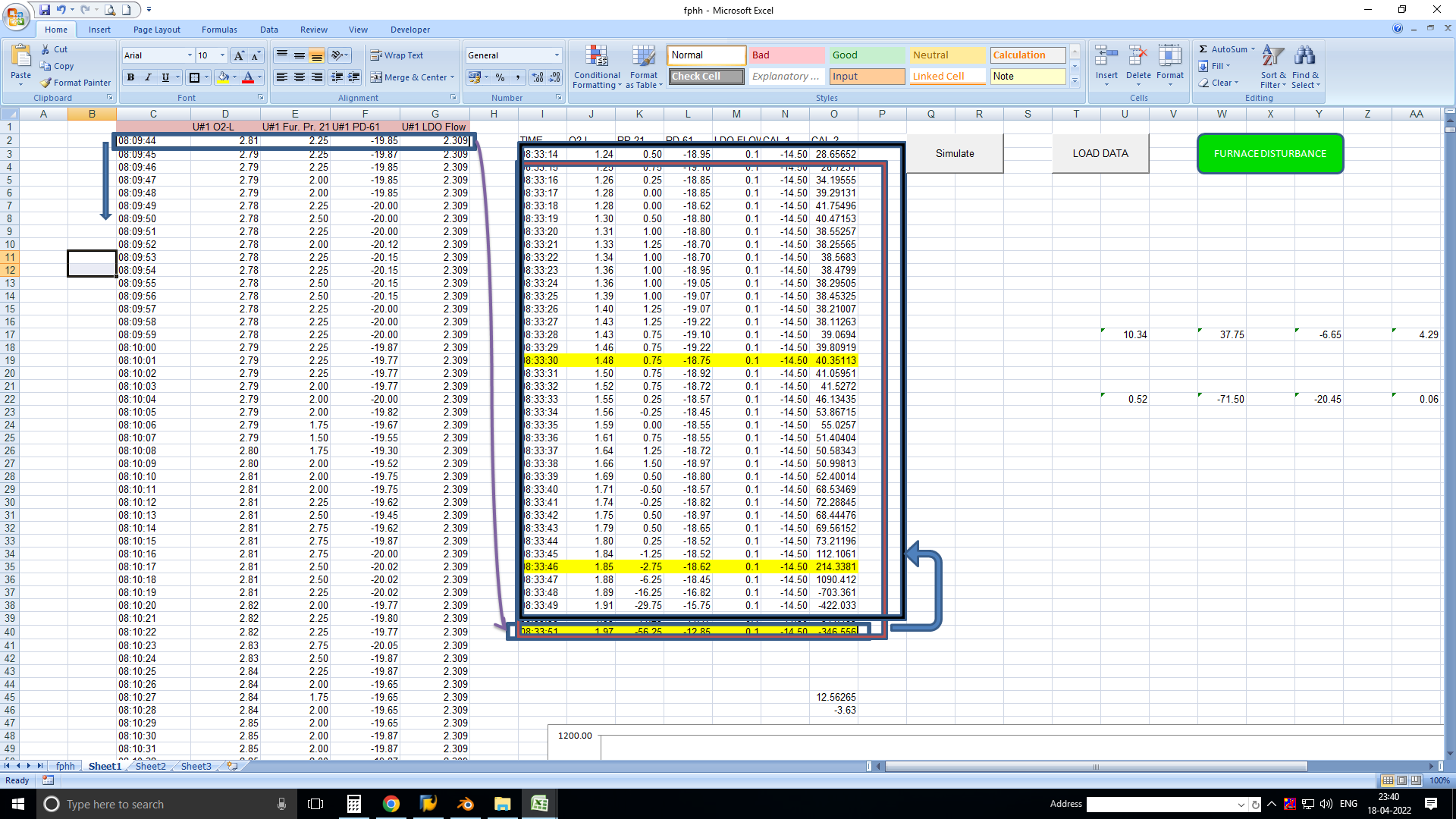Click the Merge & Center icon
1456x819 pixels.
378,77
